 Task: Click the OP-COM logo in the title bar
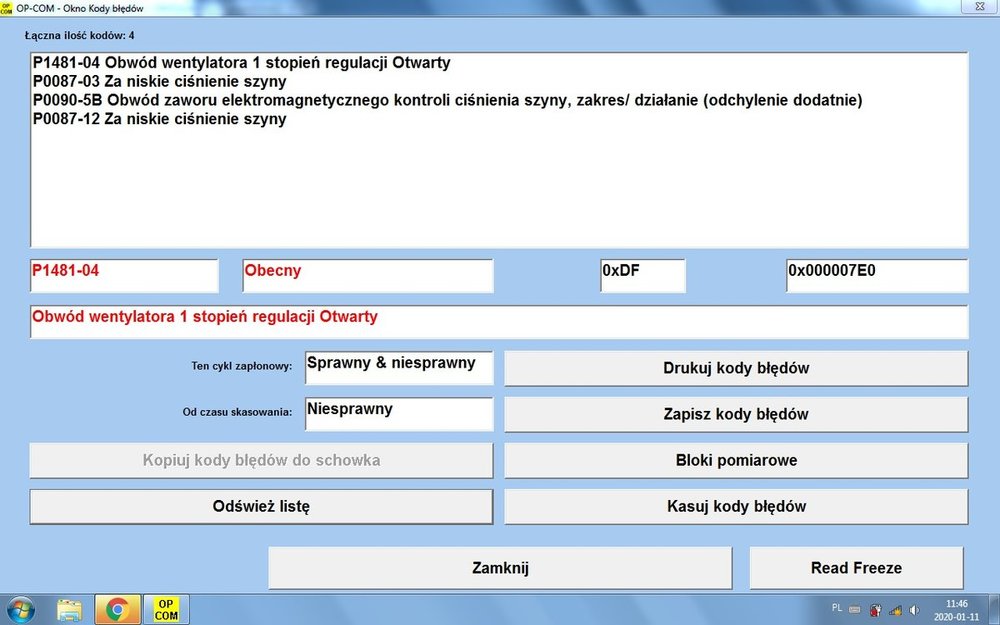(x=7, y=8)
